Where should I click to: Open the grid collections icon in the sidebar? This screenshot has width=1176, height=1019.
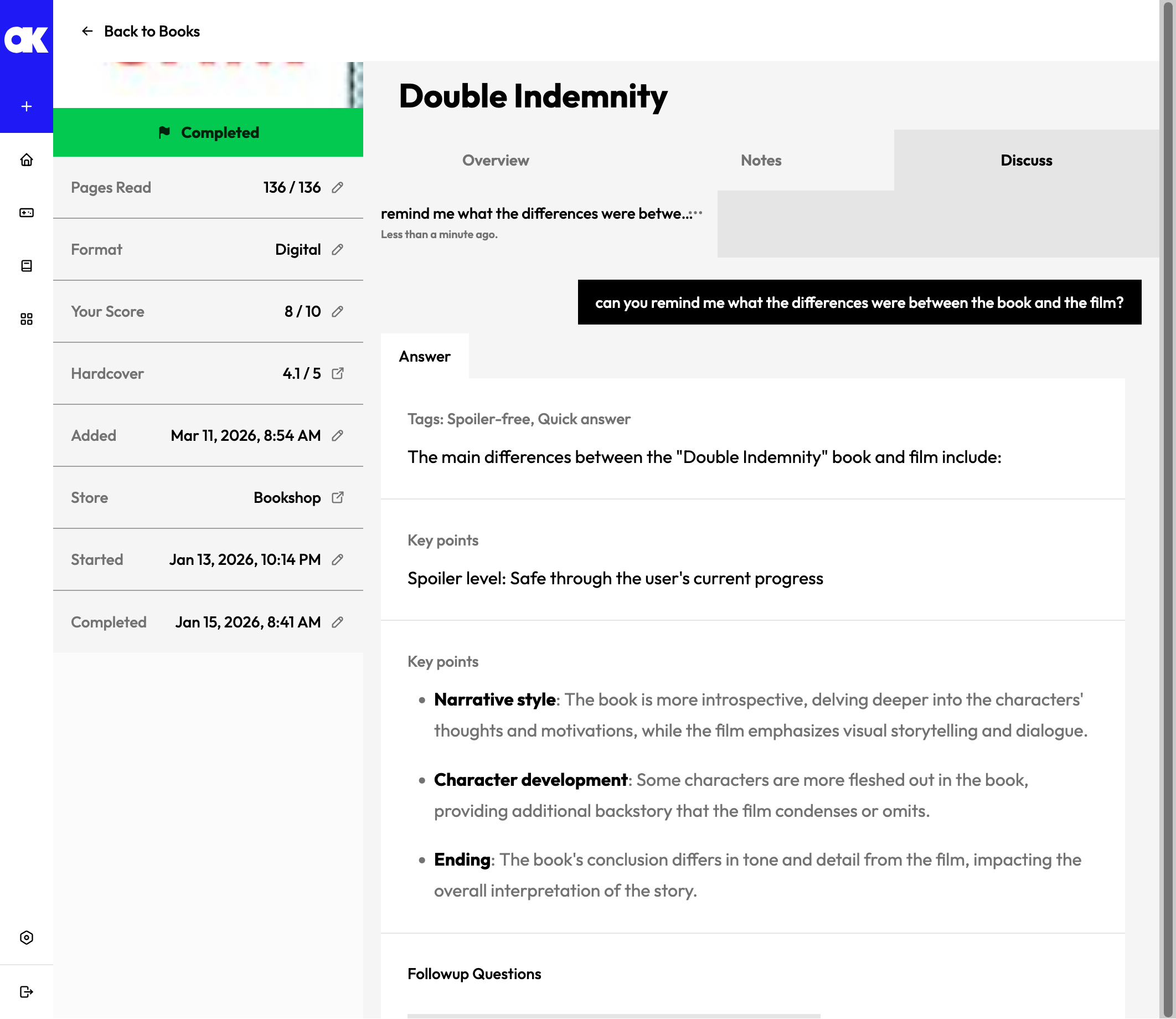[26, 319]
